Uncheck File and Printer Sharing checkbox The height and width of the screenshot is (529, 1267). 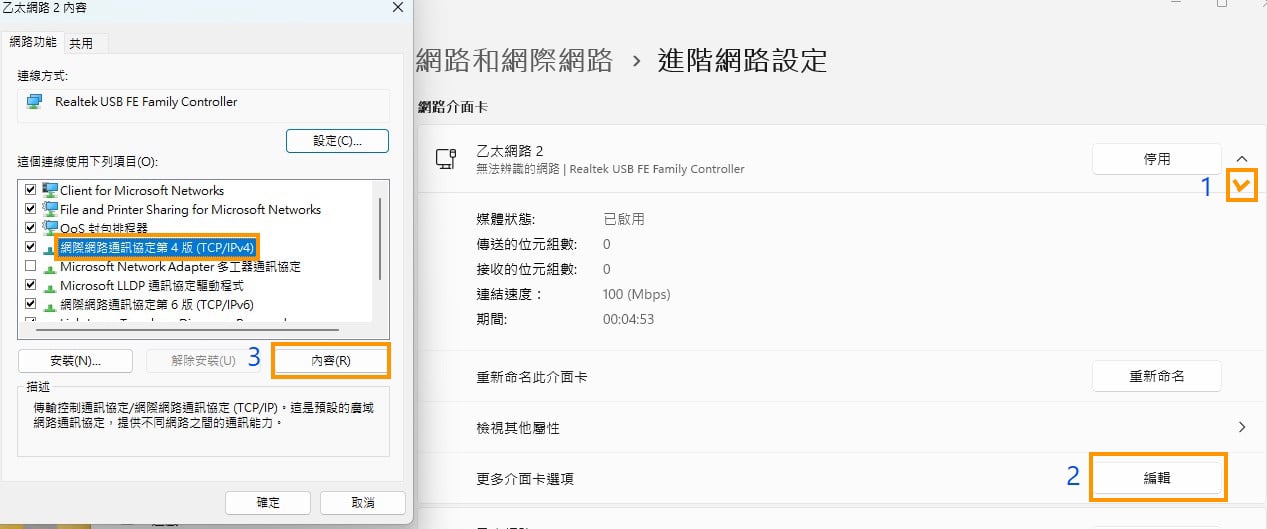30,210
